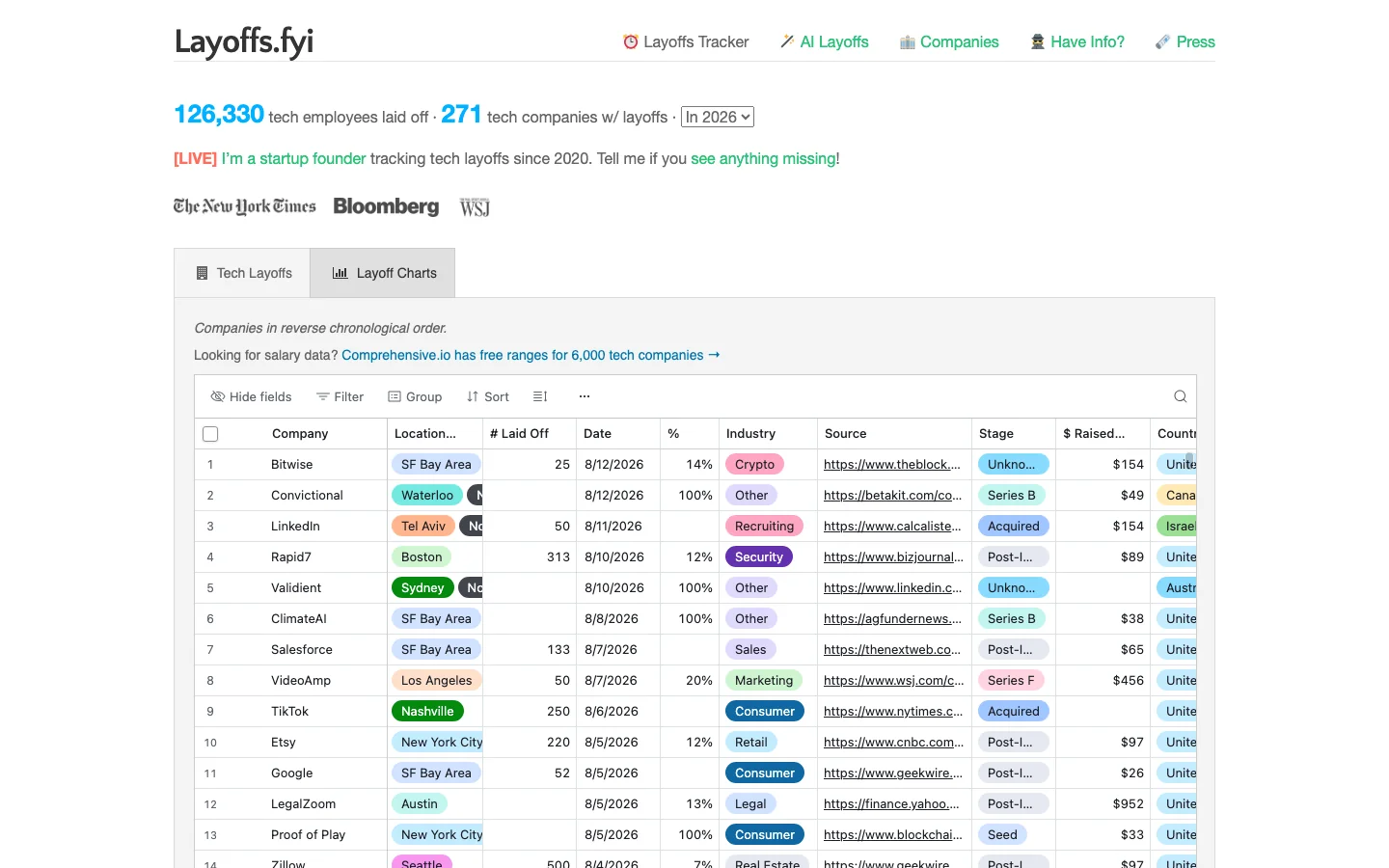This screenshot has height=868, width=1389.
Task: Open the geekwire source link for Google
Action: coord(892,773)
